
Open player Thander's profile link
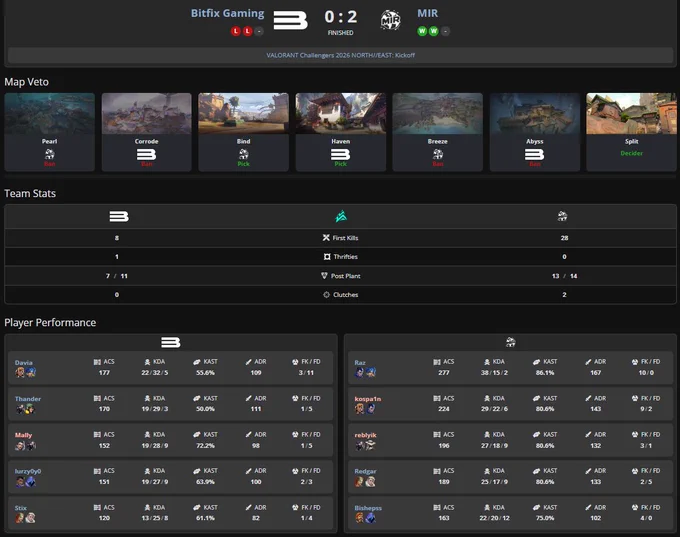pos(28,399)
